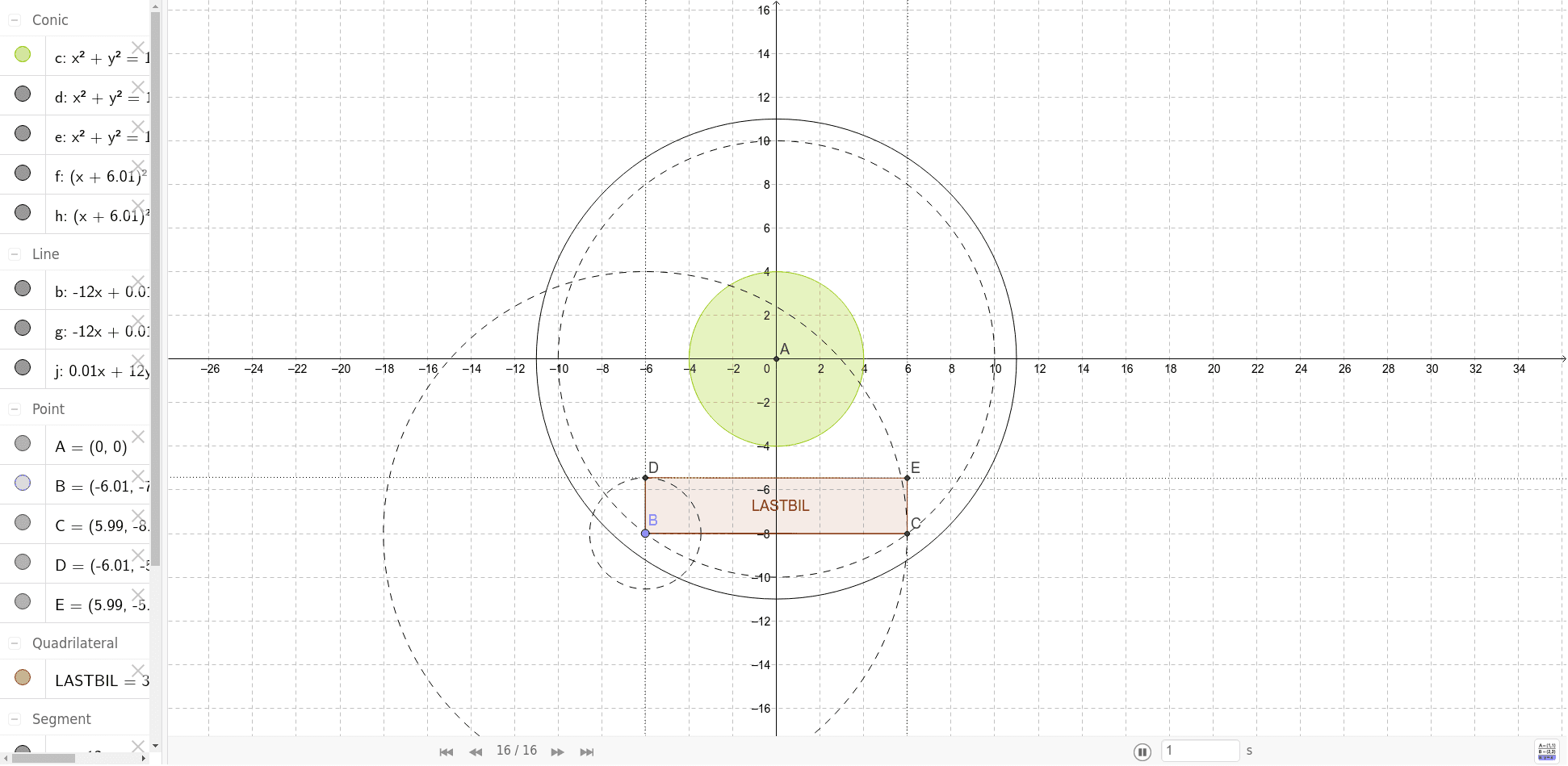Click point E on the rectangle
Screen dimensions: 1568x766
(x=908, y=478)
